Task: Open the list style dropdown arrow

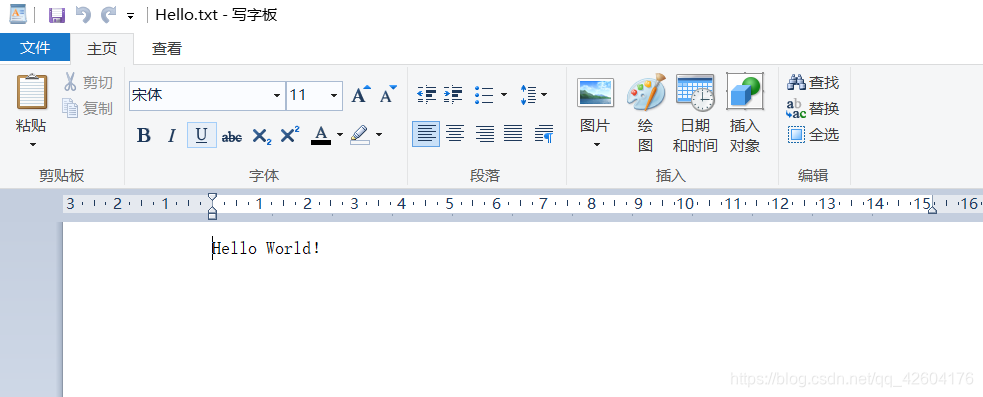Action: 504,95
